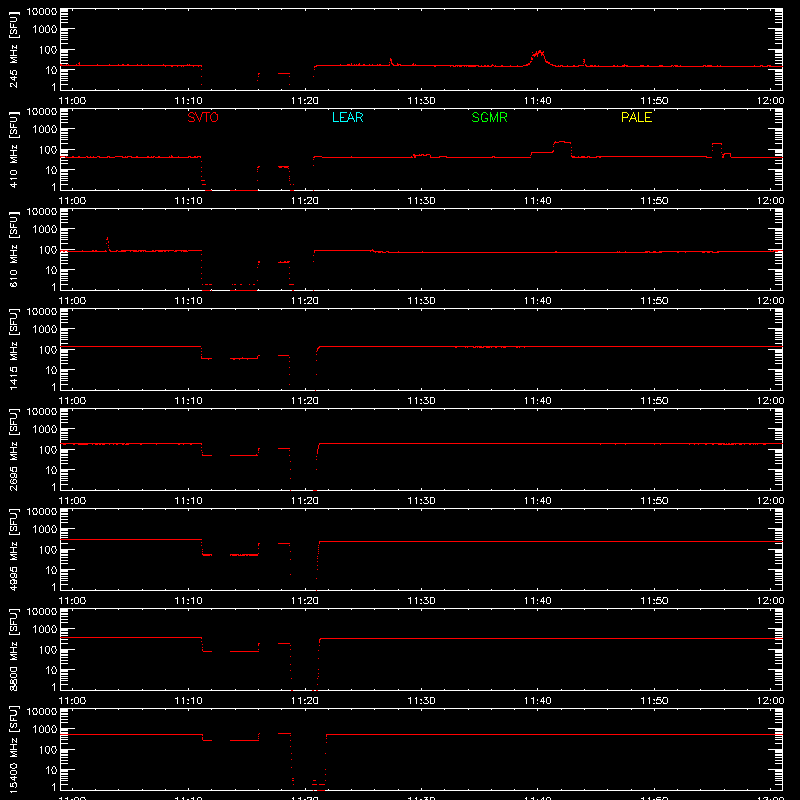
Task: Click the 10 y-axis value on 4995 MHz plot
Action: coord(51,570)
